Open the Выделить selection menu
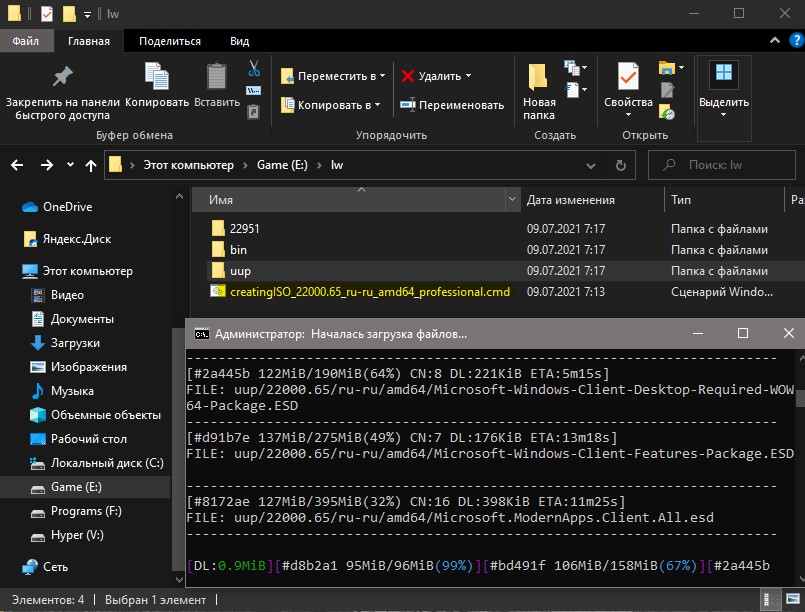 [724, 91]
